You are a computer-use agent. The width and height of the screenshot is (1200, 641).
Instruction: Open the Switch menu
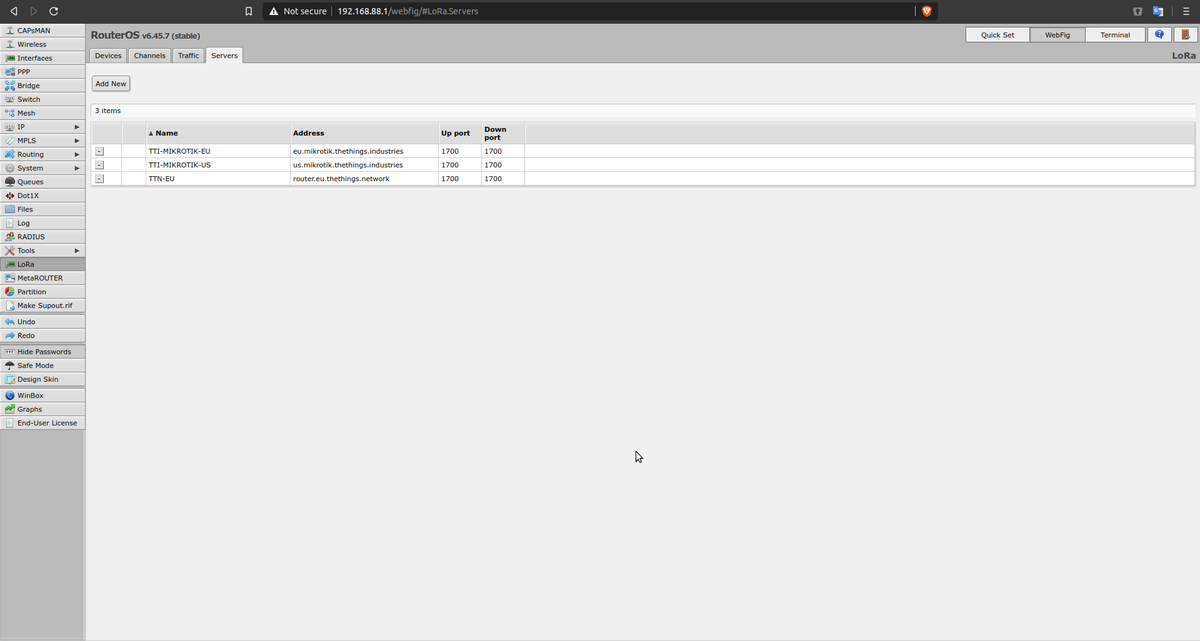[42, 99]
